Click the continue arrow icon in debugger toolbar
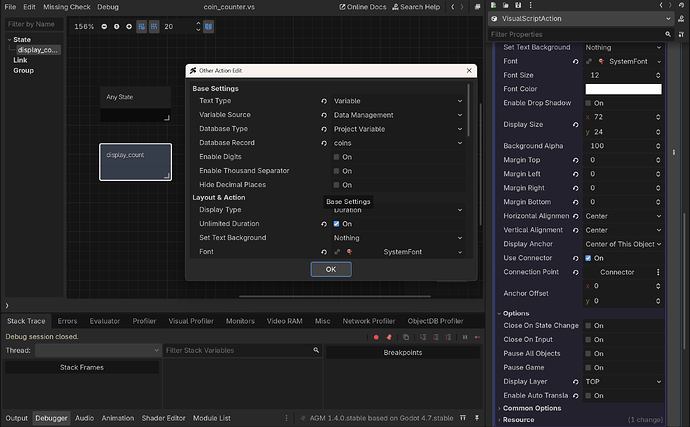690x427 pixels. click(x=477, y=337)
